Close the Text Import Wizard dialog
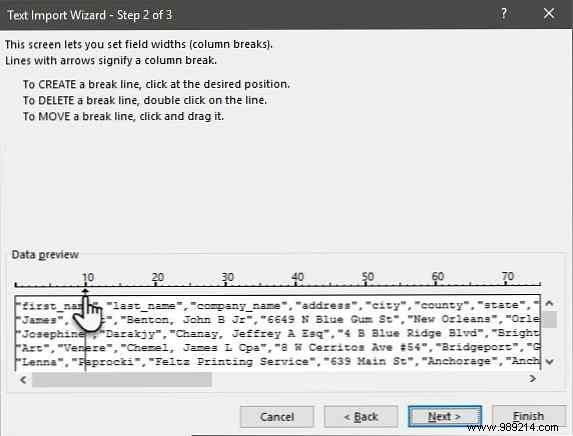The image size is (573, 436). [549, 14]
